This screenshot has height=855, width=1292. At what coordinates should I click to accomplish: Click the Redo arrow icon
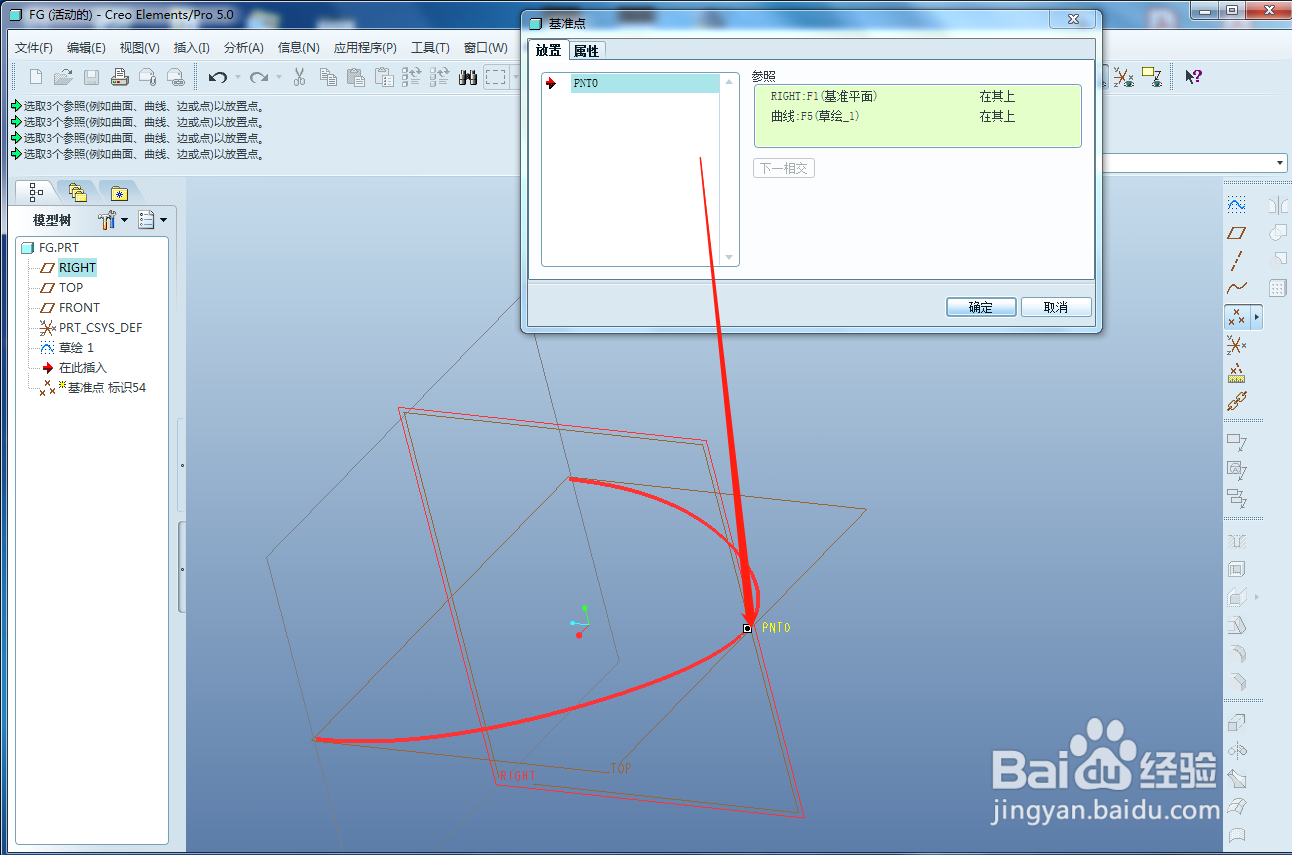tap(259, 77)
